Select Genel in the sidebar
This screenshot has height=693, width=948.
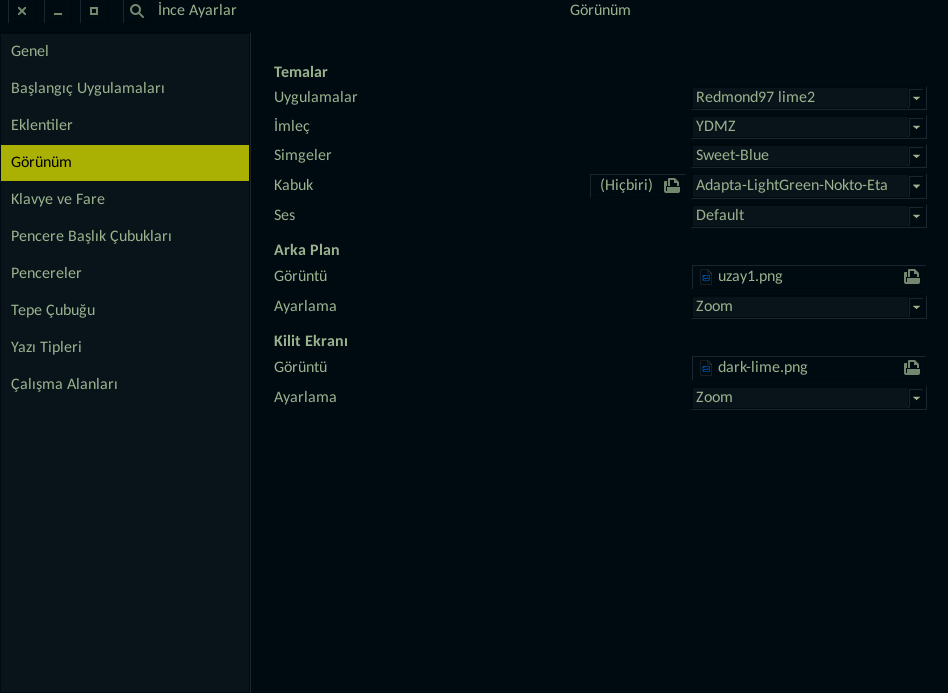(x=125, y=51)
